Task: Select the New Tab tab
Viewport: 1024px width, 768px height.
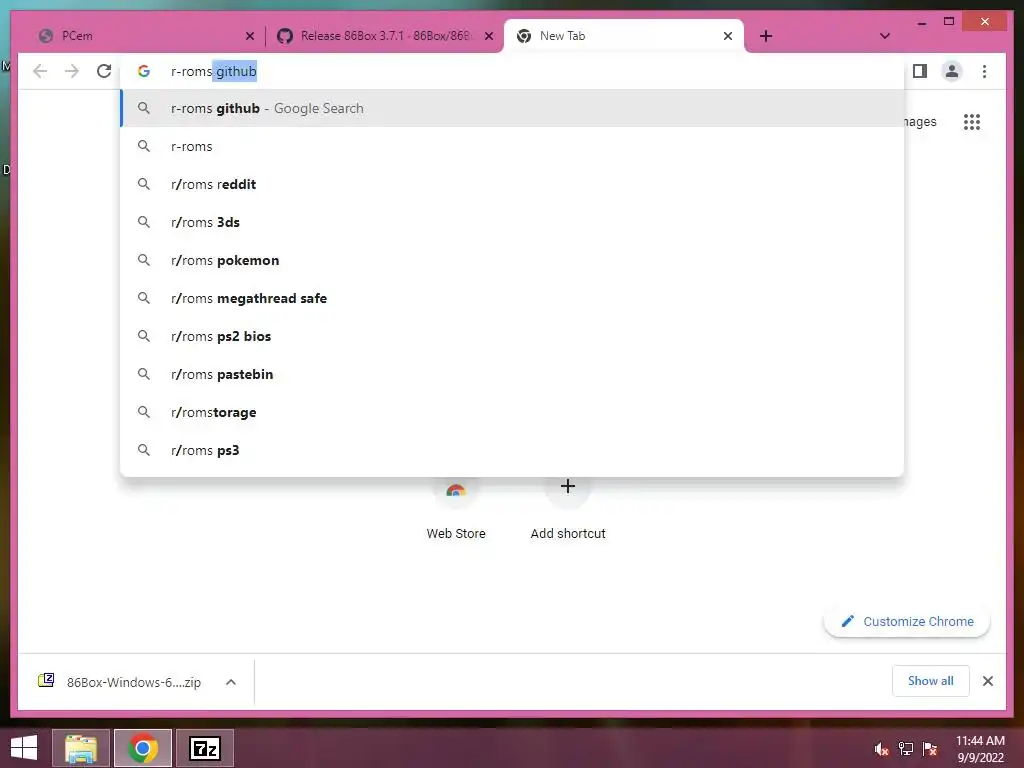Action: (624, 36)
